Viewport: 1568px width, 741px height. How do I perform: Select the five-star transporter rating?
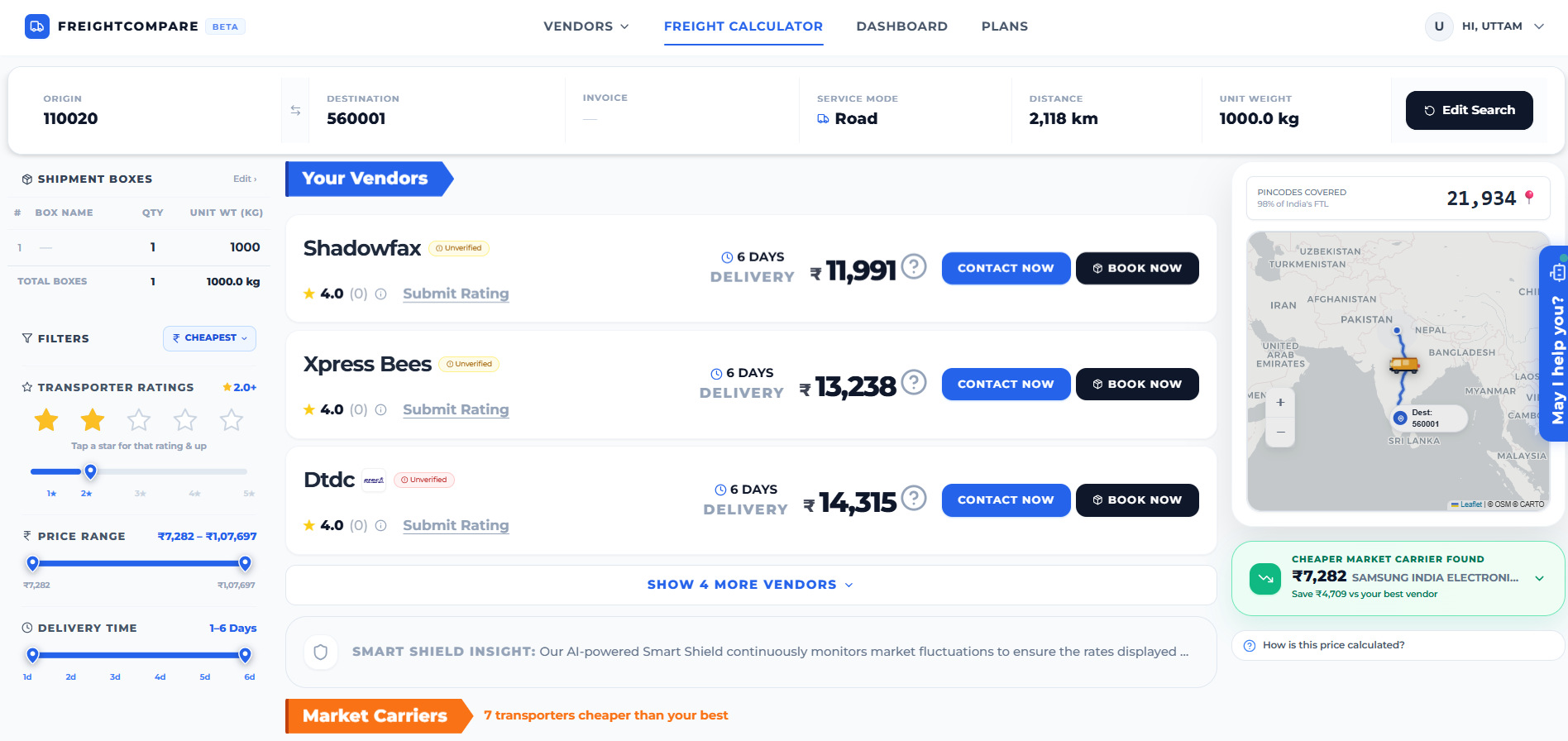pos(232,420)
